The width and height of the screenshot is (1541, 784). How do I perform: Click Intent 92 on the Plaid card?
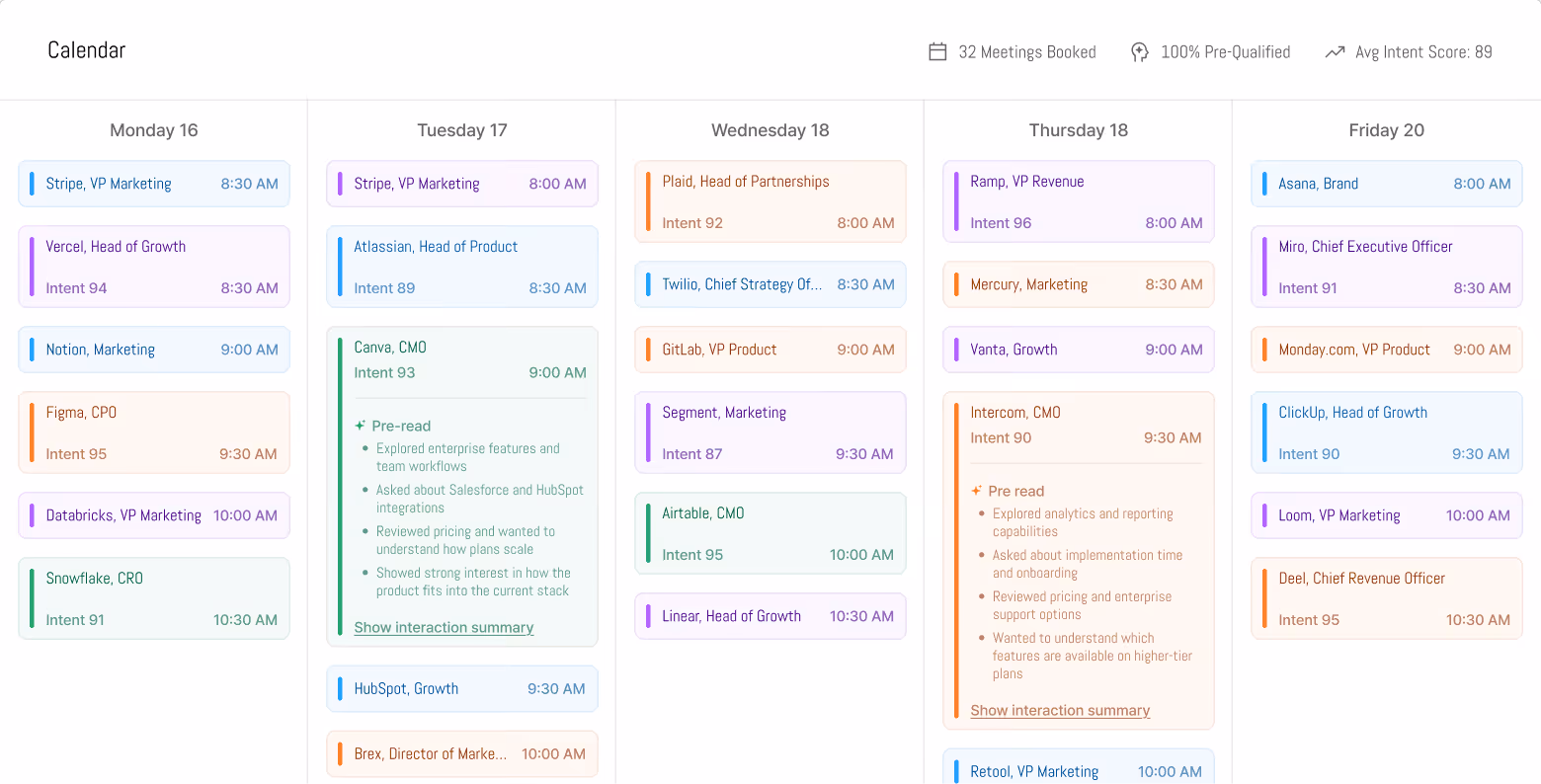pyautogui.click(x=692, y=223)
